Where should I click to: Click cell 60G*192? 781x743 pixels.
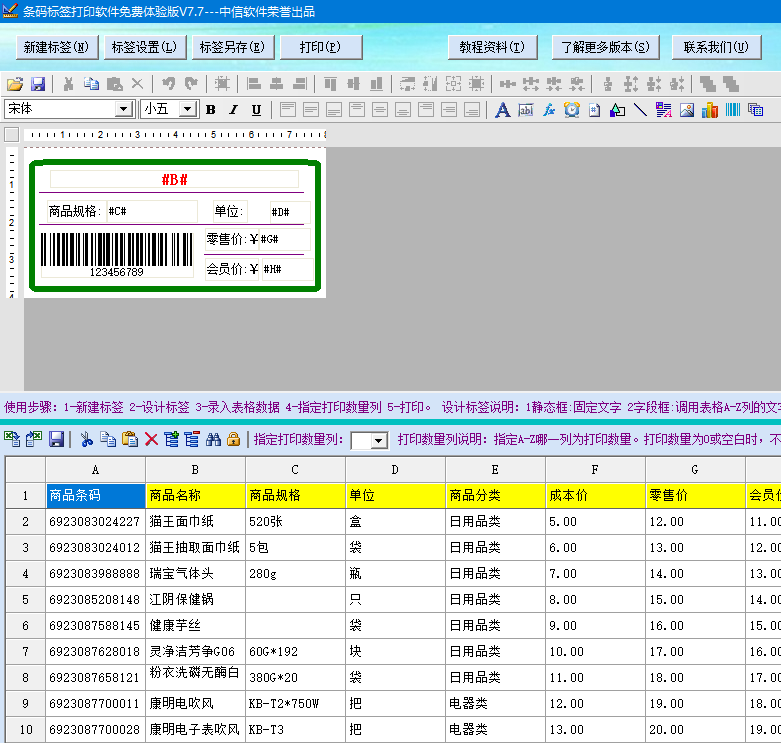coord(295,651)
